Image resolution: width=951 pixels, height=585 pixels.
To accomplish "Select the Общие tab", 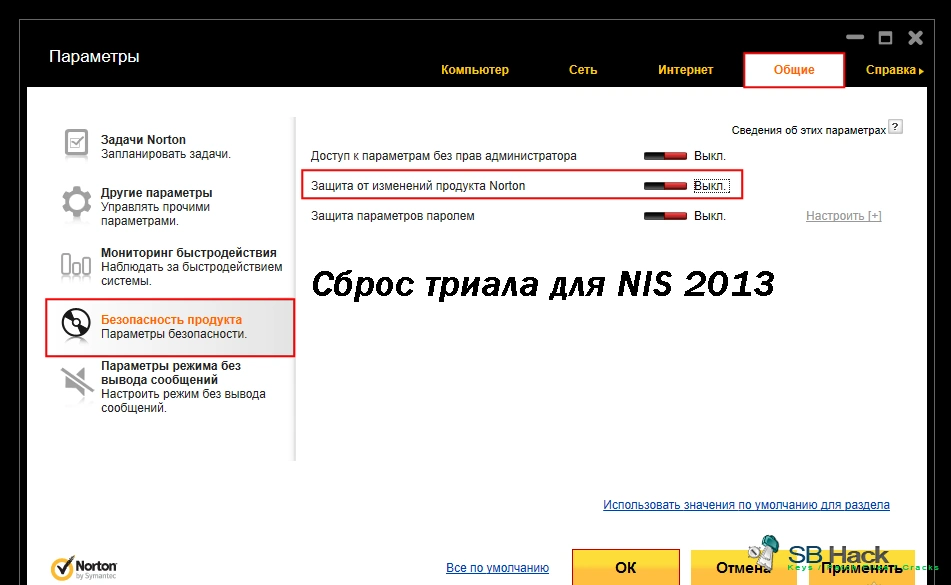I will (794, 70).
